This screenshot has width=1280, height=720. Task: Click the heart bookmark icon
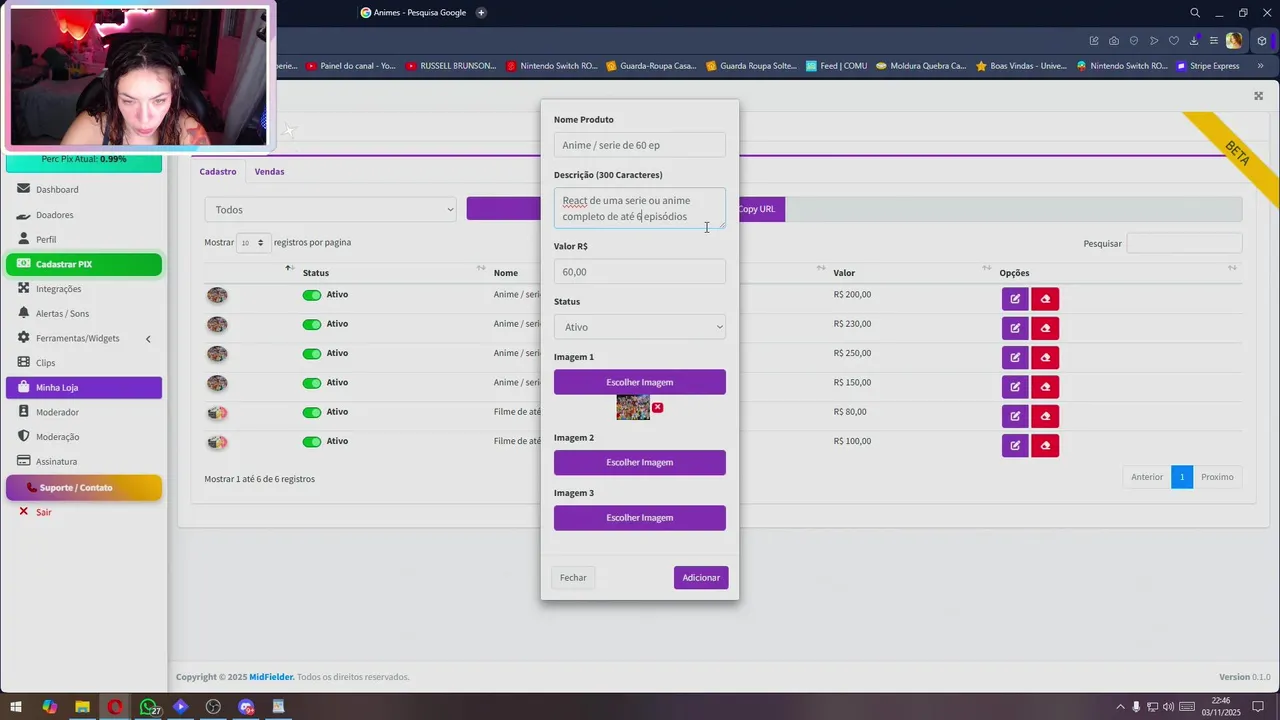[x=1174, y=41]
